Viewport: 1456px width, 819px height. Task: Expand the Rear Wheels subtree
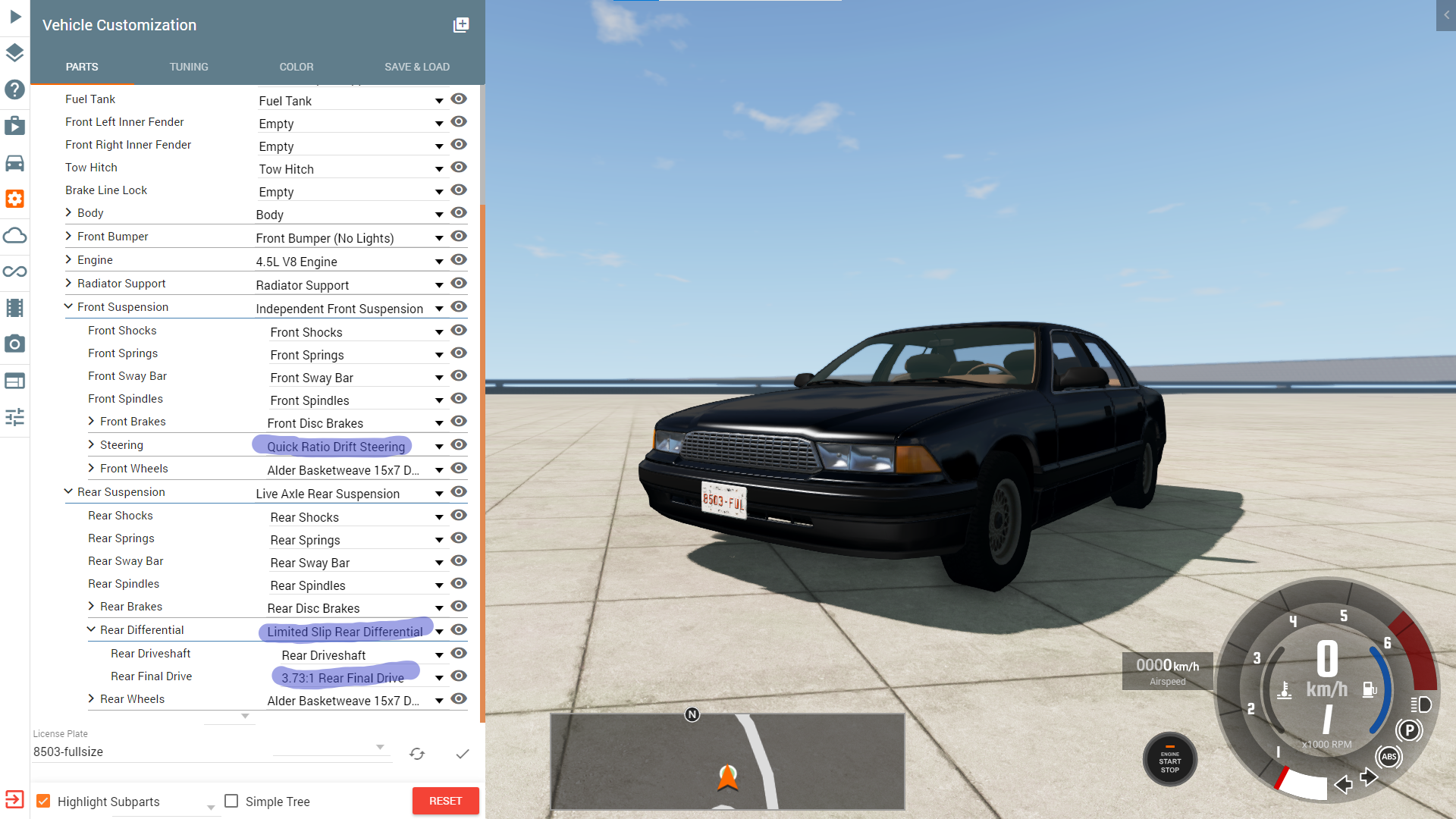pyautogui.click(x=91, y=699)
